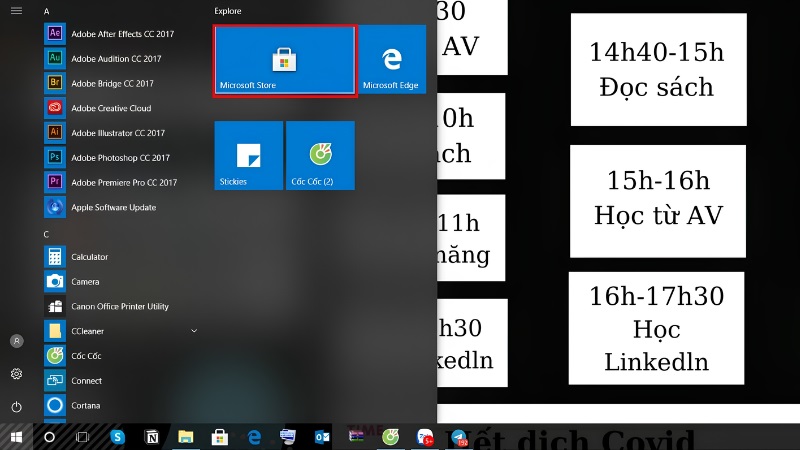Open the Microsoft Edge tile
Image resolution: width=800 pixels, height=450 pixels.
(392, 60)
